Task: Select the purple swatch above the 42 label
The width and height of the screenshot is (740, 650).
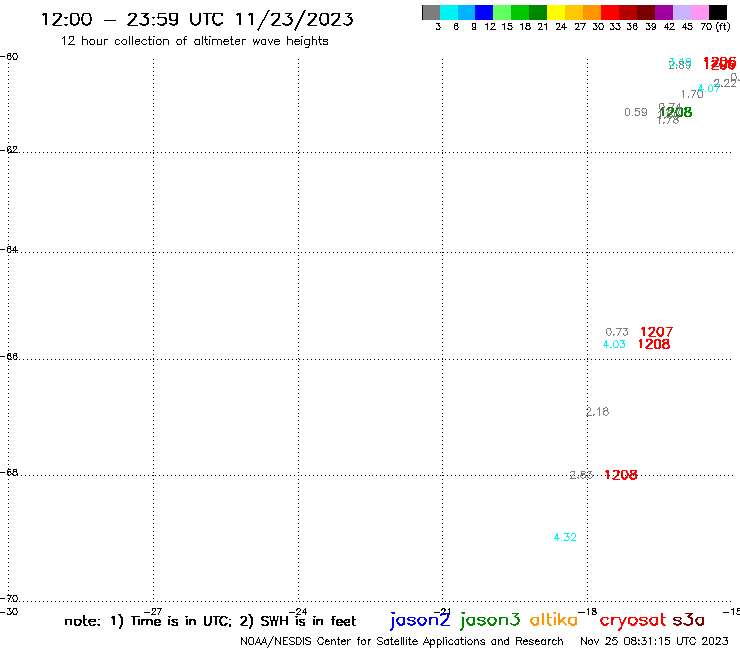Action: click(x=664, y=12)
